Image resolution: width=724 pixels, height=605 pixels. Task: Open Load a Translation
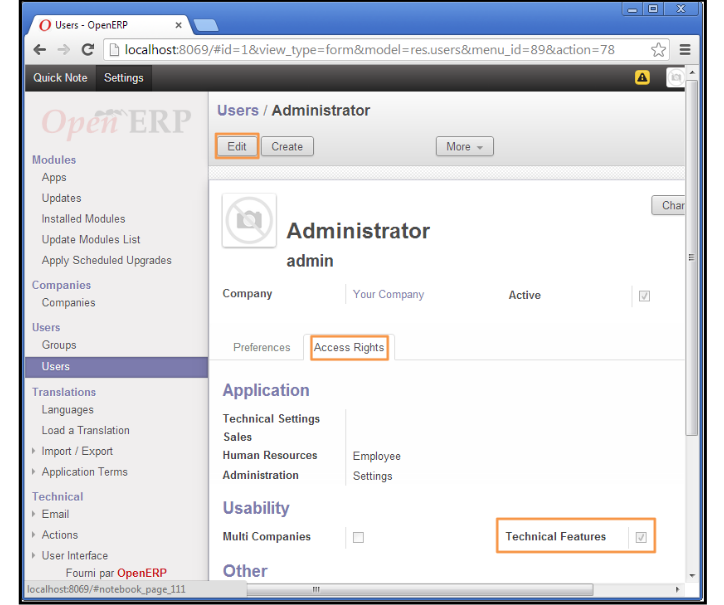pos(85,430)
